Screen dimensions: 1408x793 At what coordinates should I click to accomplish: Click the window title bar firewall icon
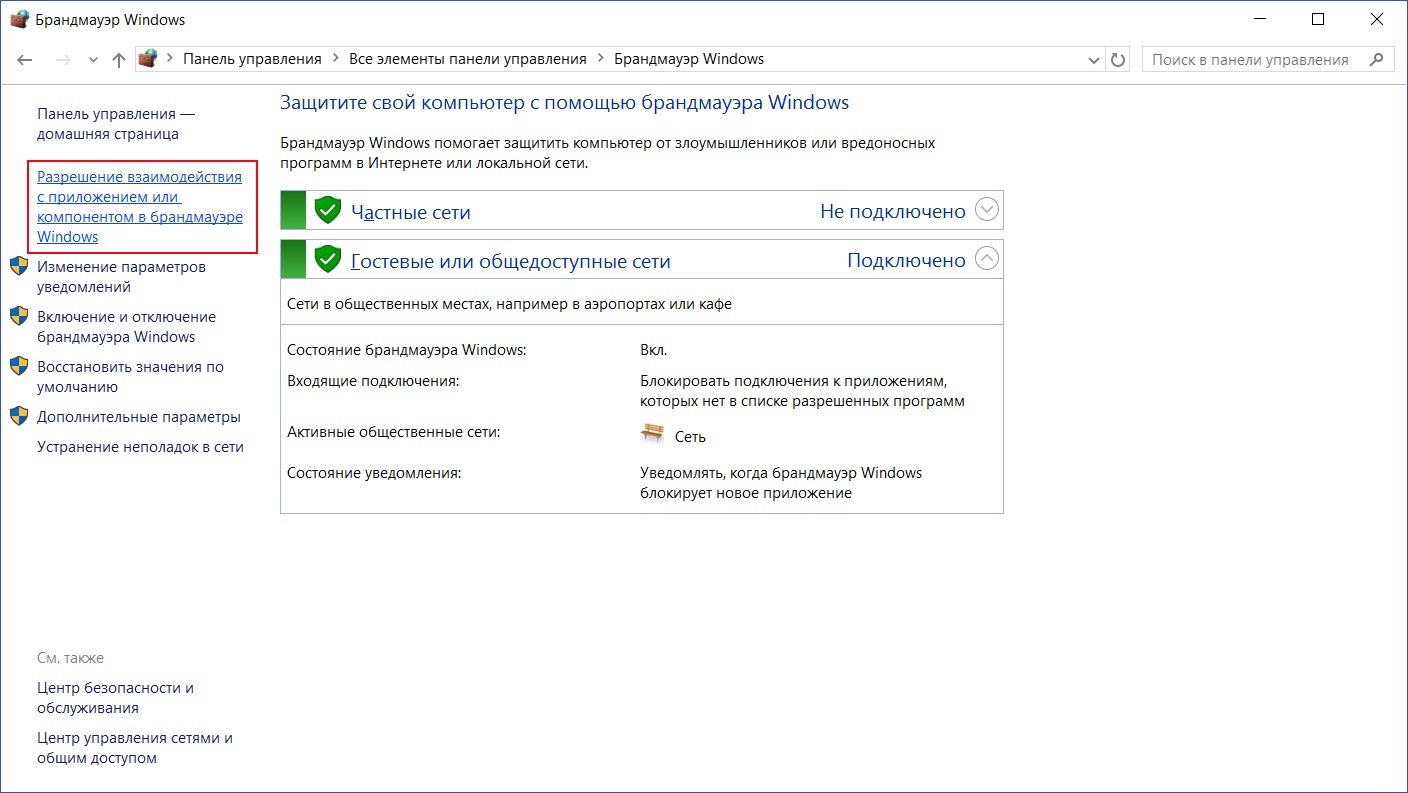coord(19,19)
